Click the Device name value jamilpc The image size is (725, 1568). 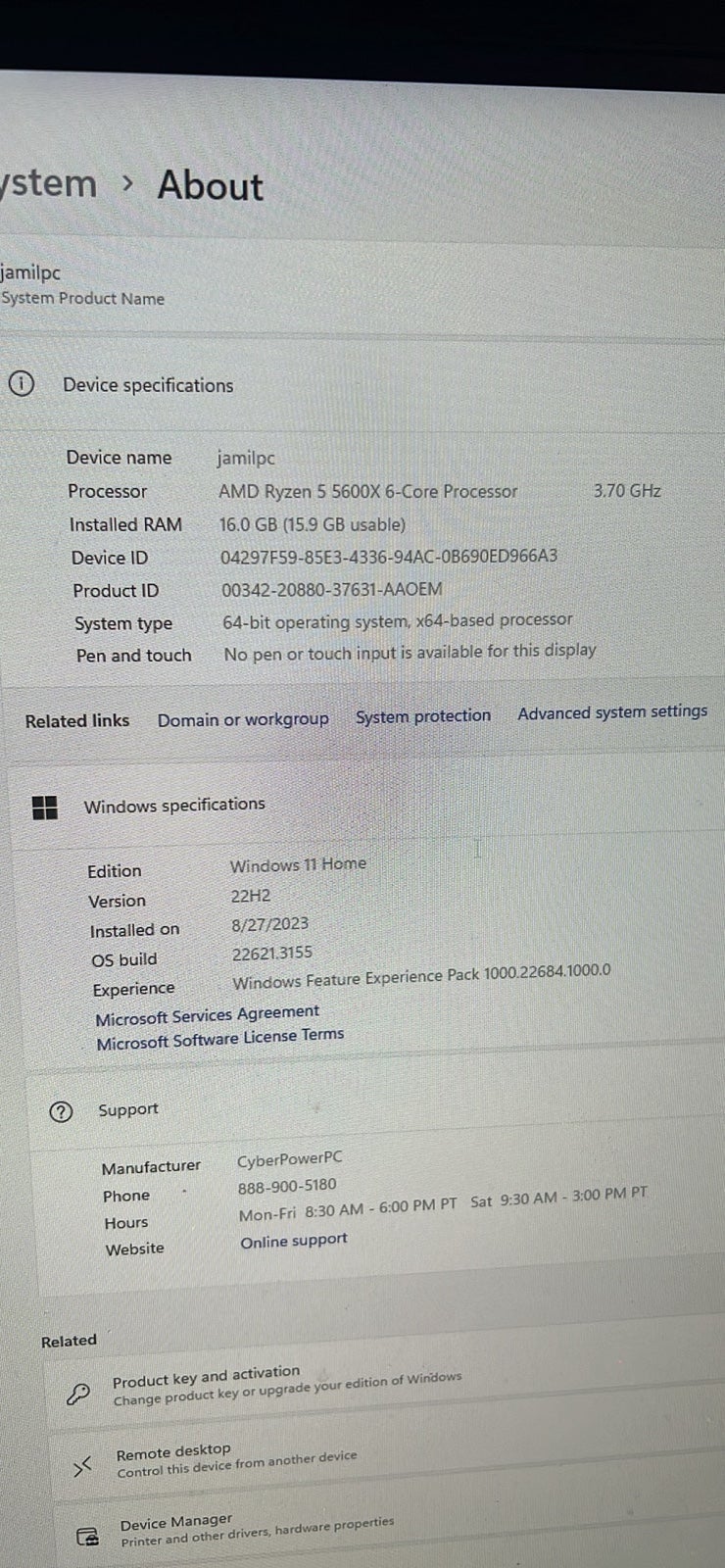[246, 458]
